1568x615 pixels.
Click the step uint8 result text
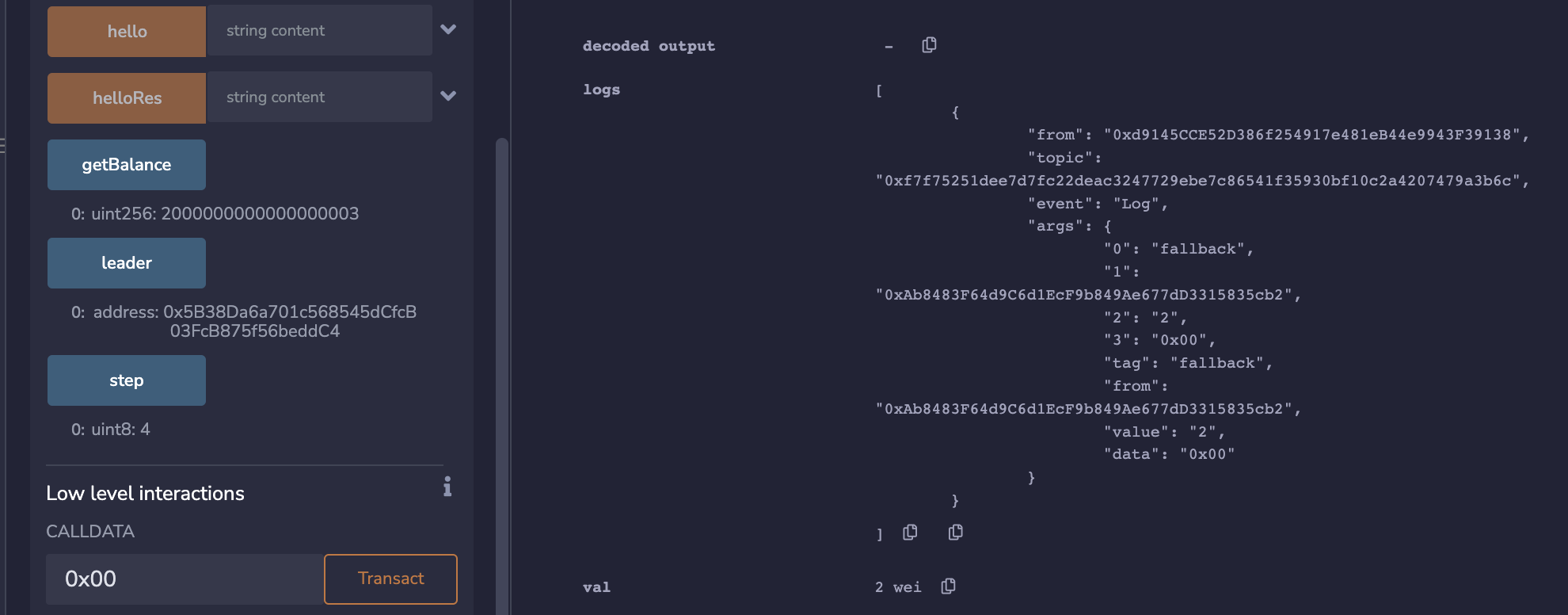(x=111, y=430)
